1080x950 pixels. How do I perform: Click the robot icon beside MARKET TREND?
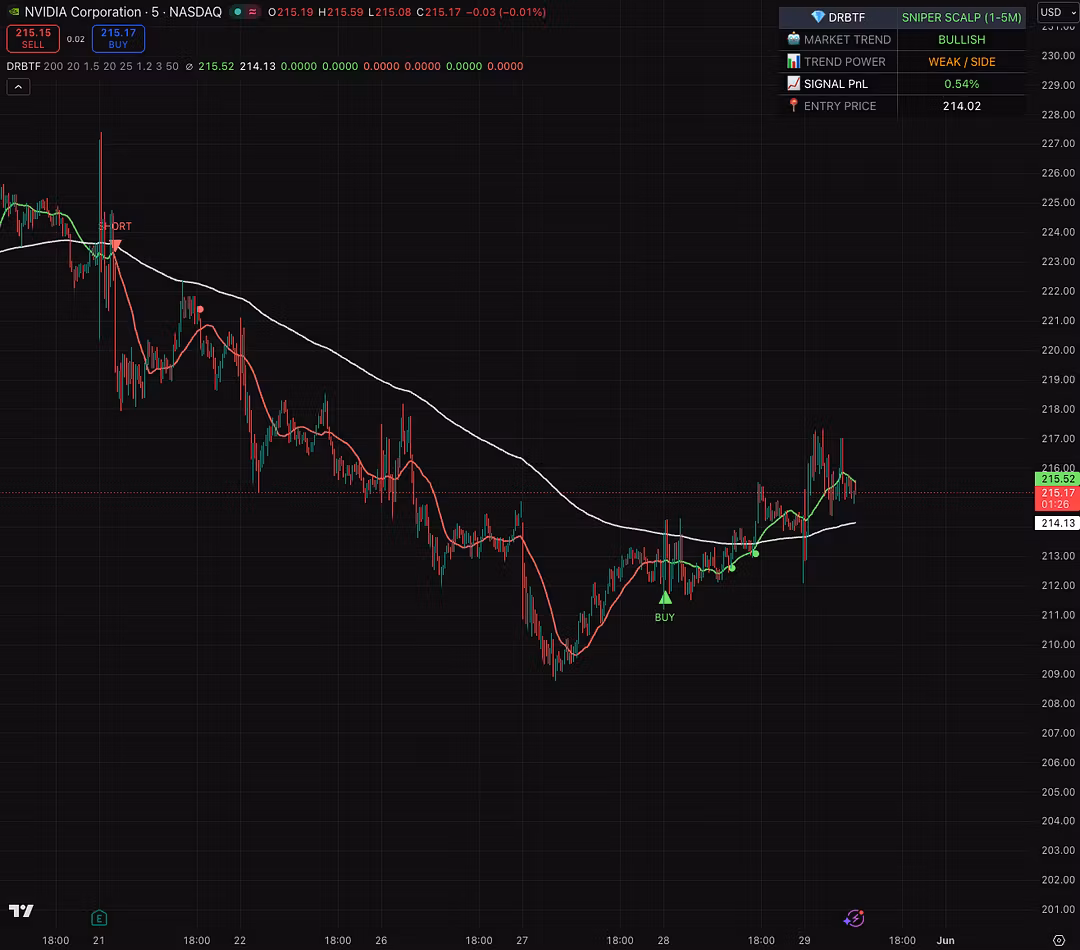(793, 39)
